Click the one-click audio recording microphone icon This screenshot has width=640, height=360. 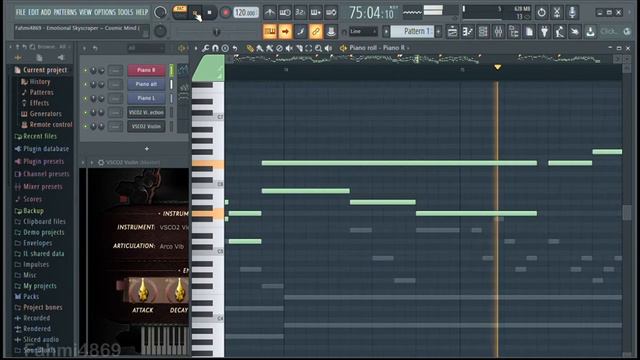[x=572, y=12]
